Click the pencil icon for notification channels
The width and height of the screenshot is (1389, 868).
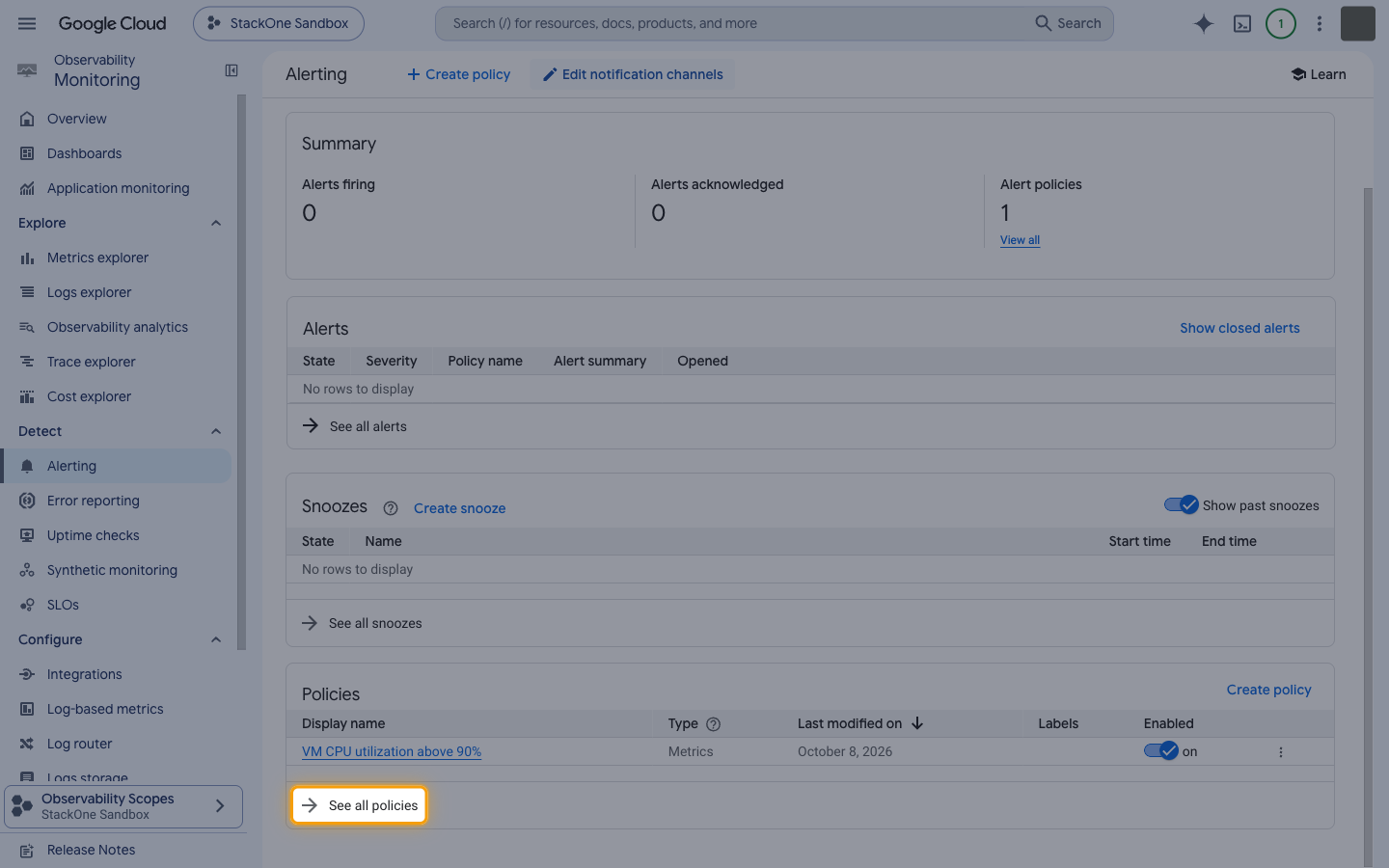coord(550,74)
